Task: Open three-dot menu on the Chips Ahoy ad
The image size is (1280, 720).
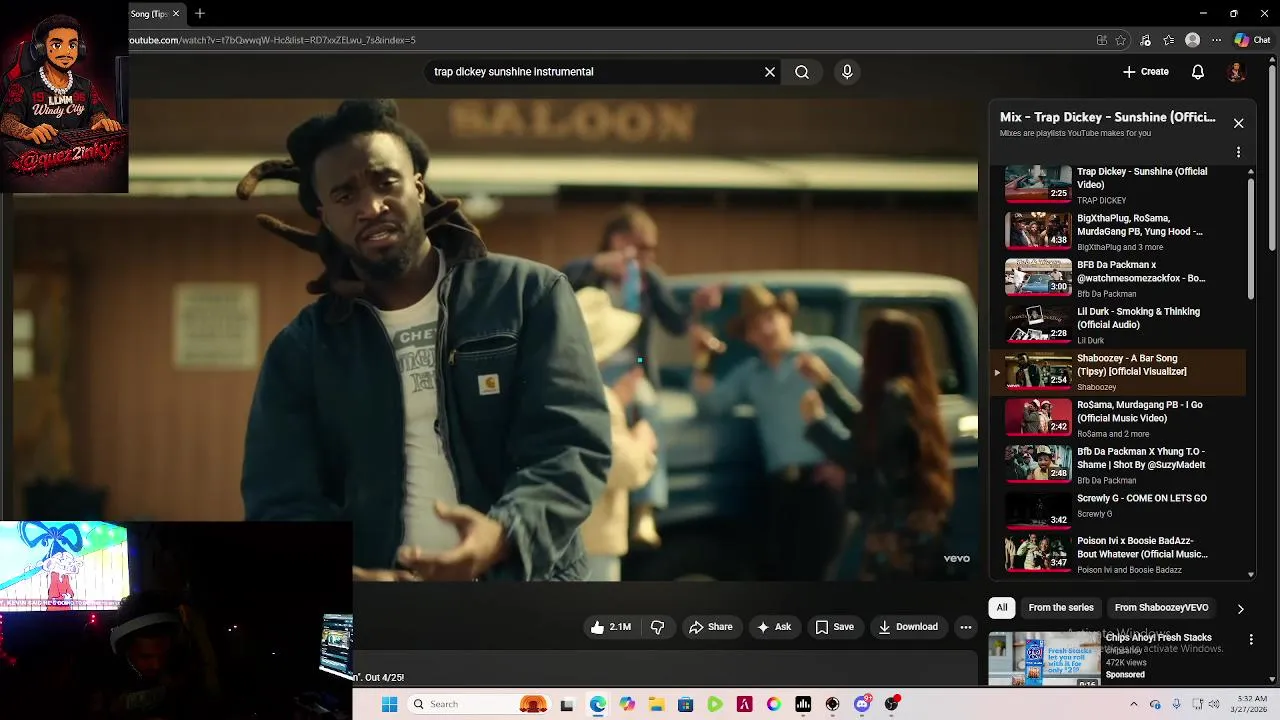Action: 1251,639
